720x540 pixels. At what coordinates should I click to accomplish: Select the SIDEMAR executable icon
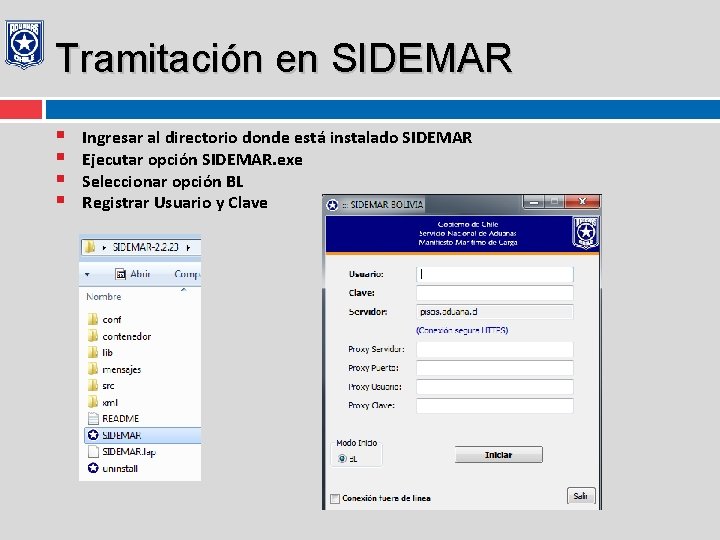(x=93, y=435)
